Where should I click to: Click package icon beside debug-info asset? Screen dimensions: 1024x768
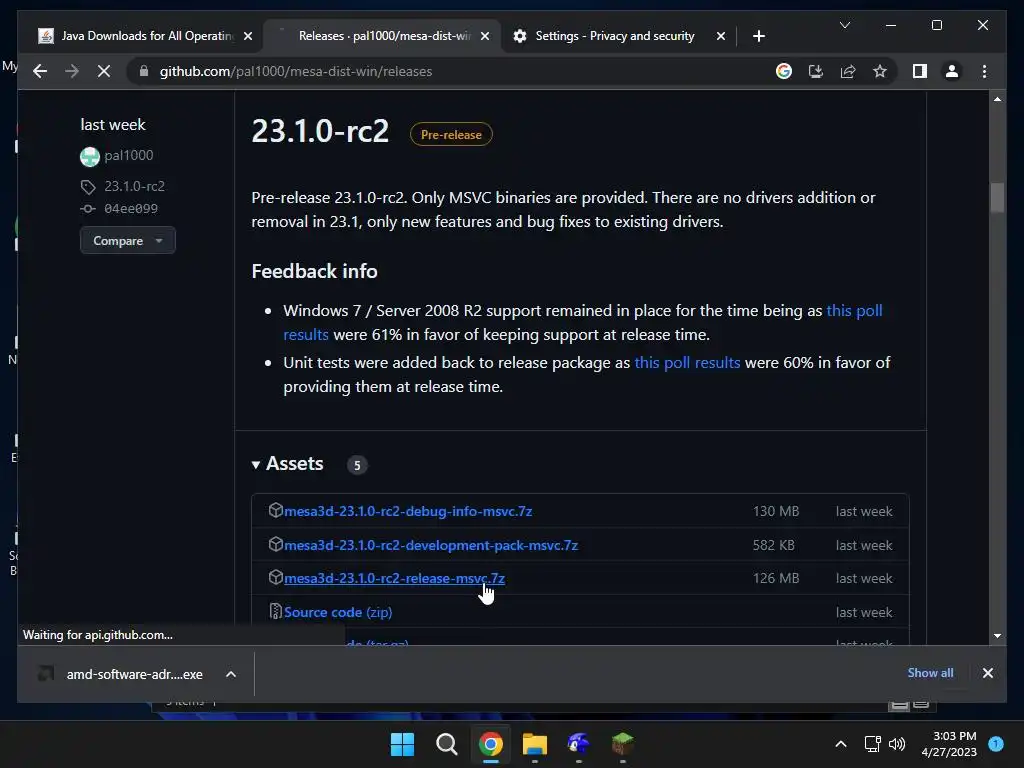276,510
